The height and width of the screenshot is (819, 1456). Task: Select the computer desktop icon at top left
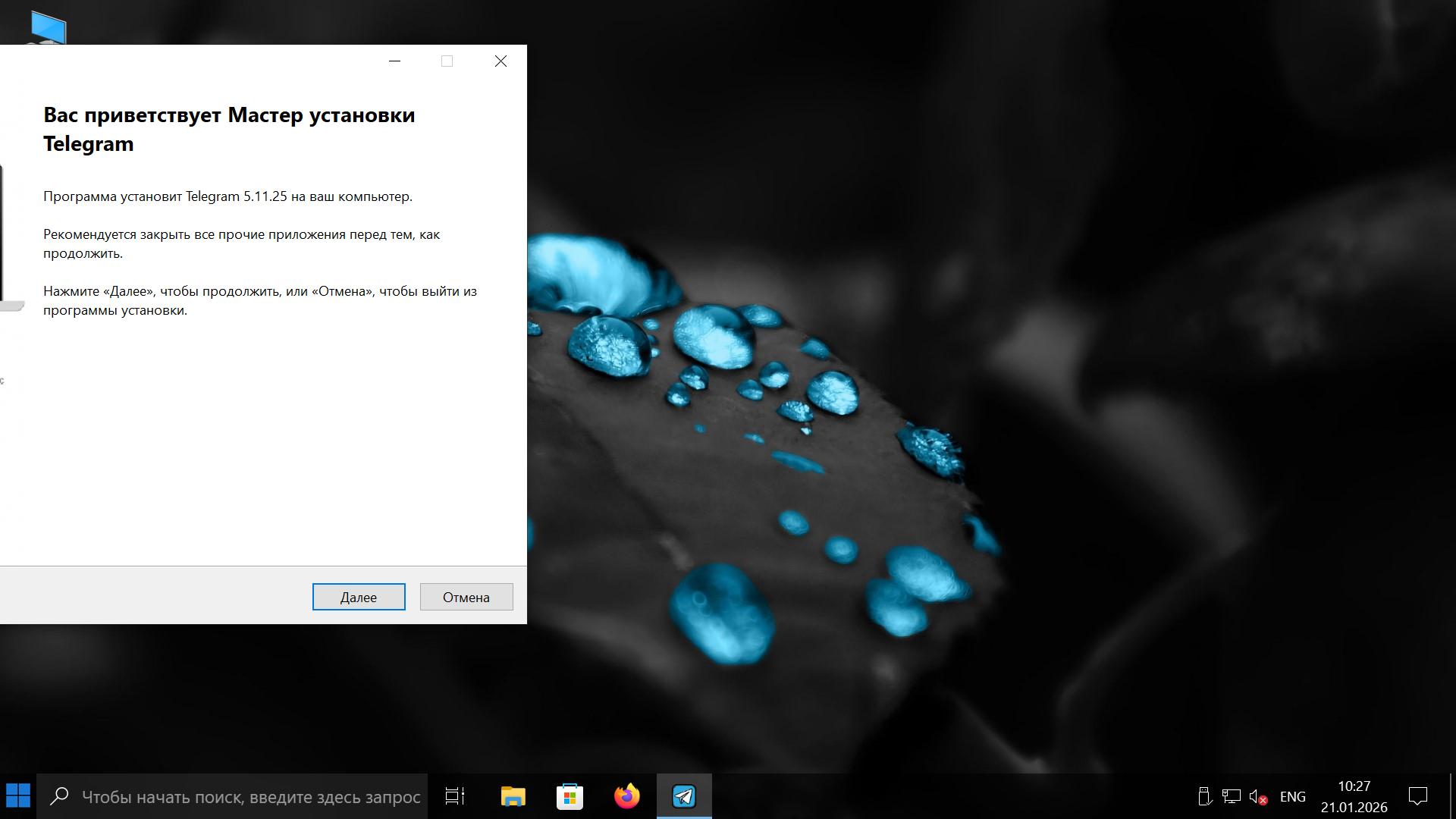coord(49,27)
